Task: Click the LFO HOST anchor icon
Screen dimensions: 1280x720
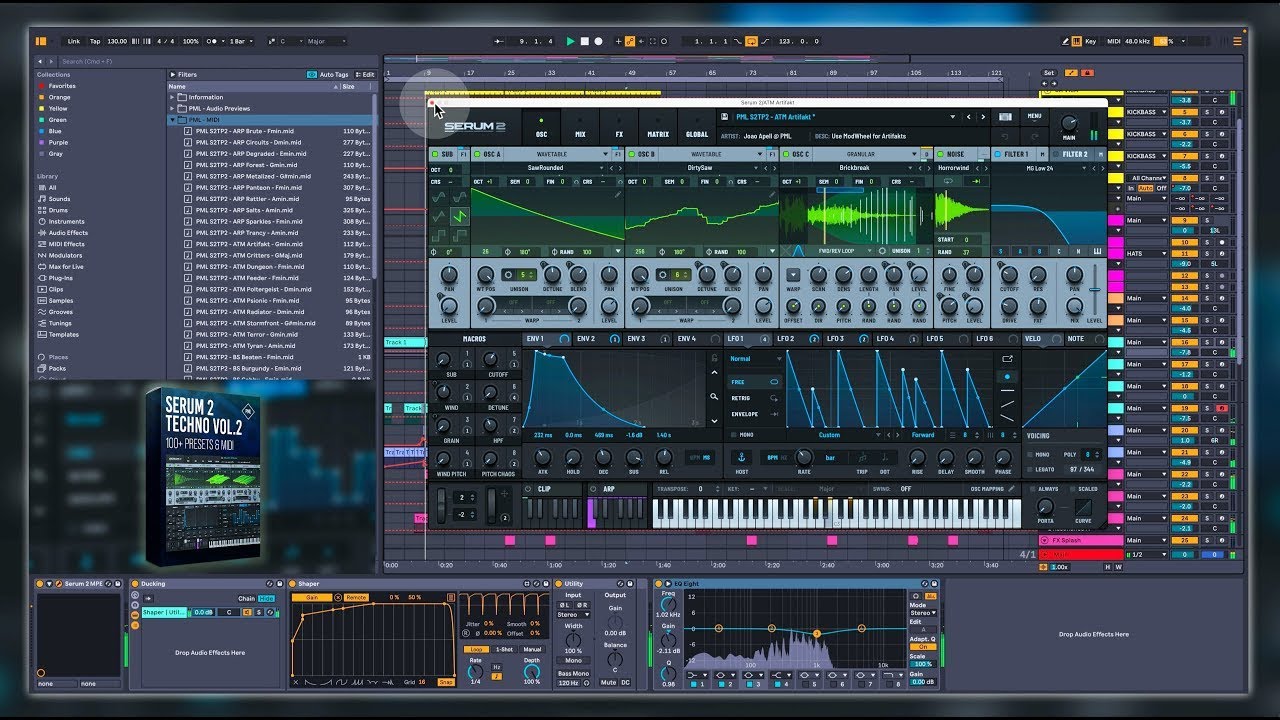Action: pos(742,456)
